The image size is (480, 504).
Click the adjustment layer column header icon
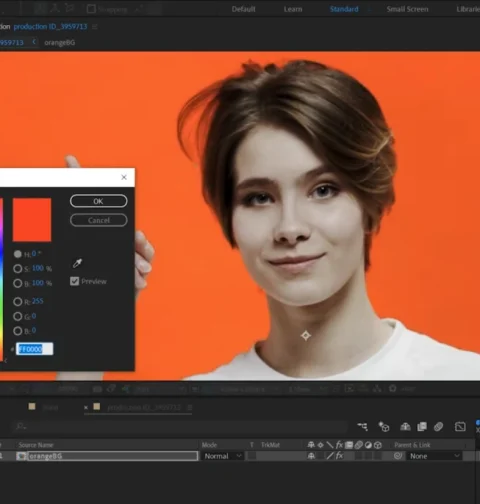(368, 445)
